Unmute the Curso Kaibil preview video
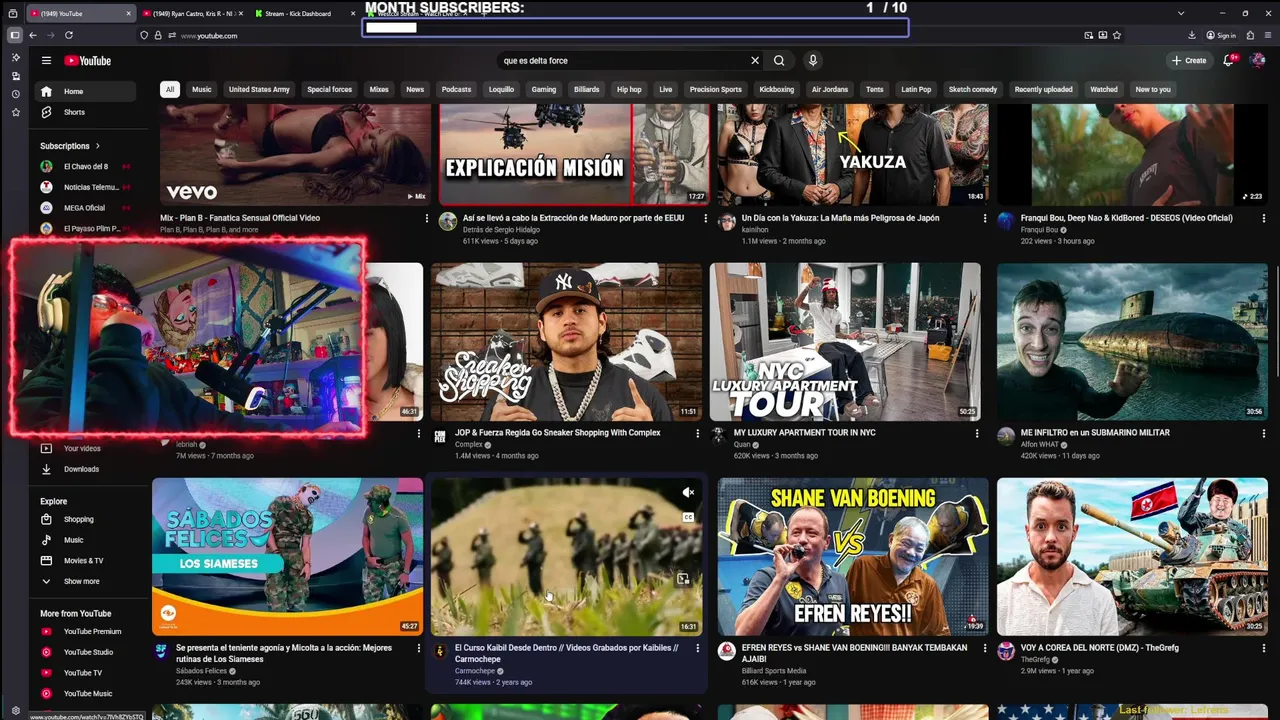The image size is (1280, 720). 688,492
